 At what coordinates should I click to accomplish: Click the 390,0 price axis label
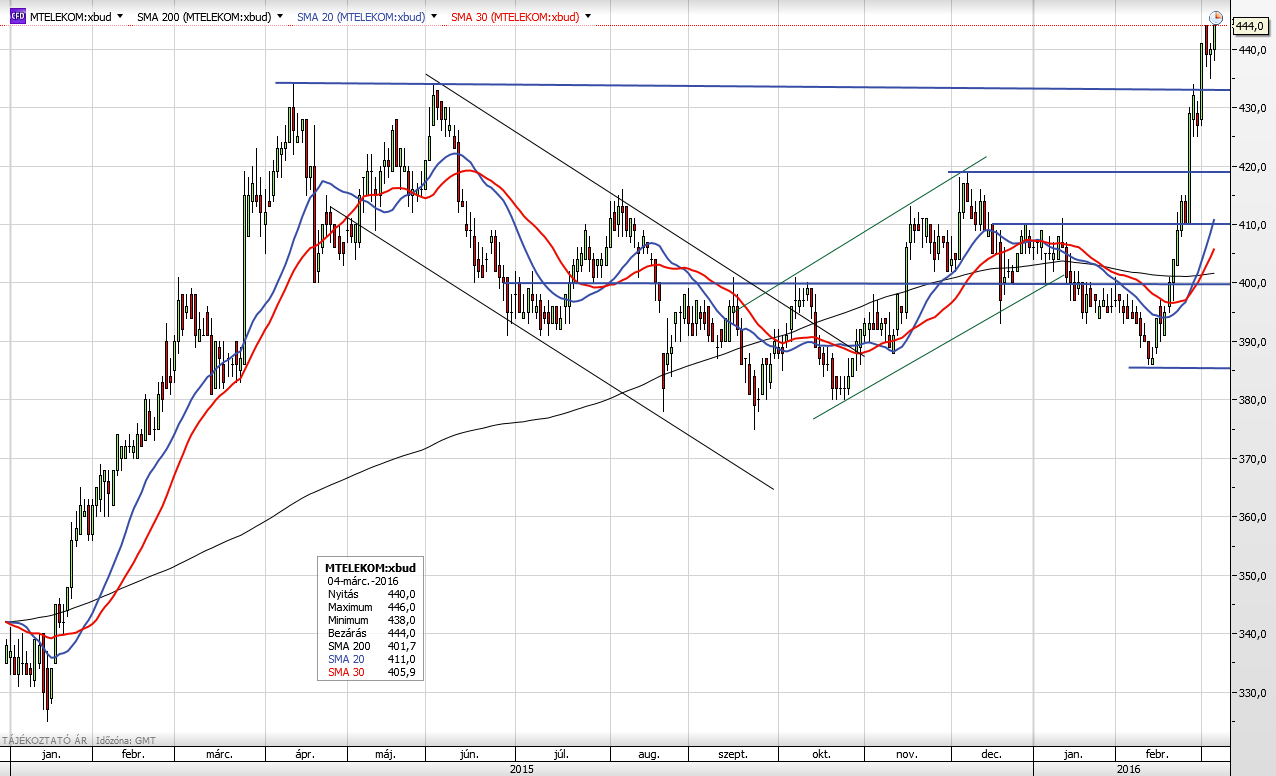tap(1253, 342)
